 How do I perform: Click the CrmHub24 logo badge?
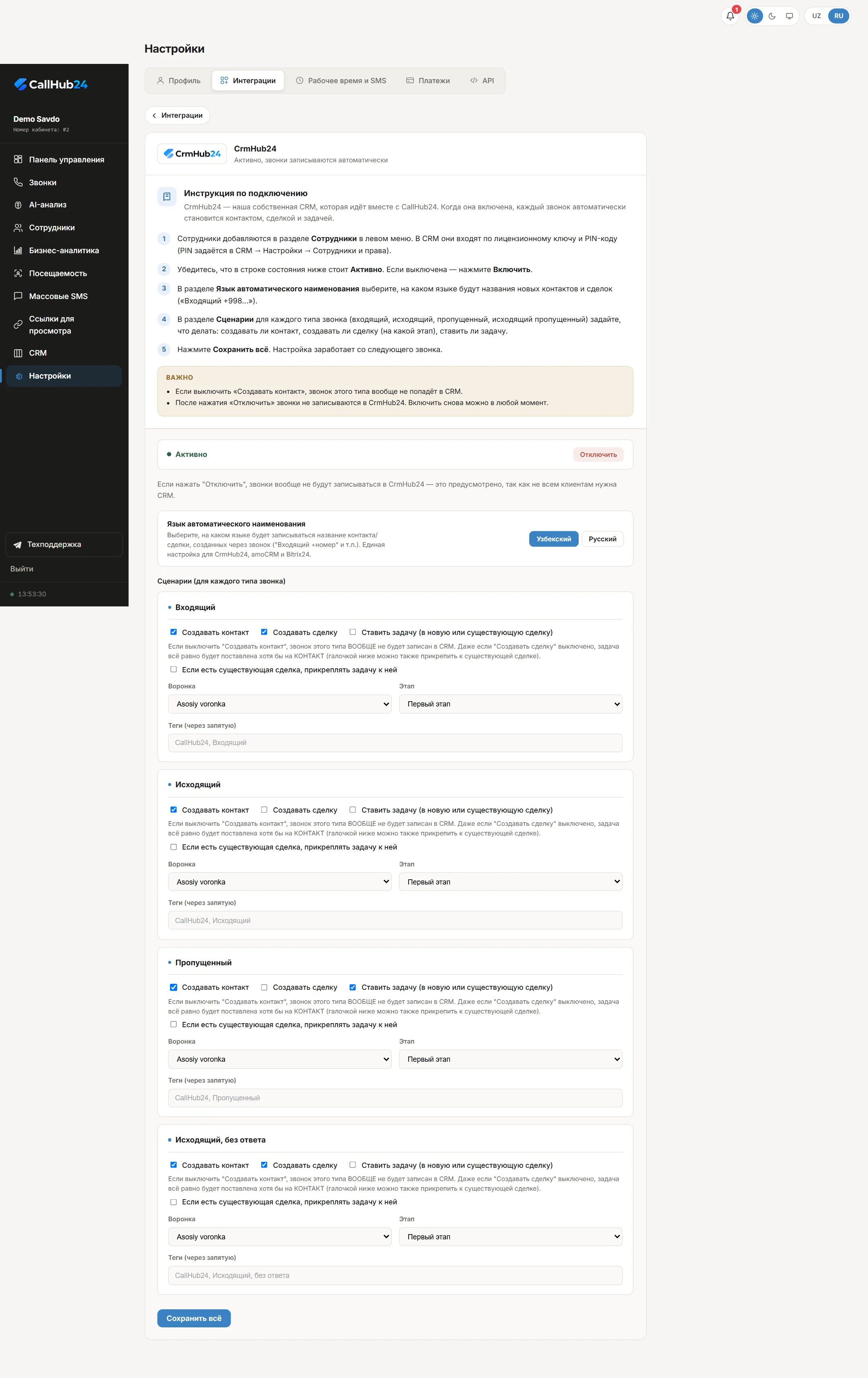click(192, 154)
